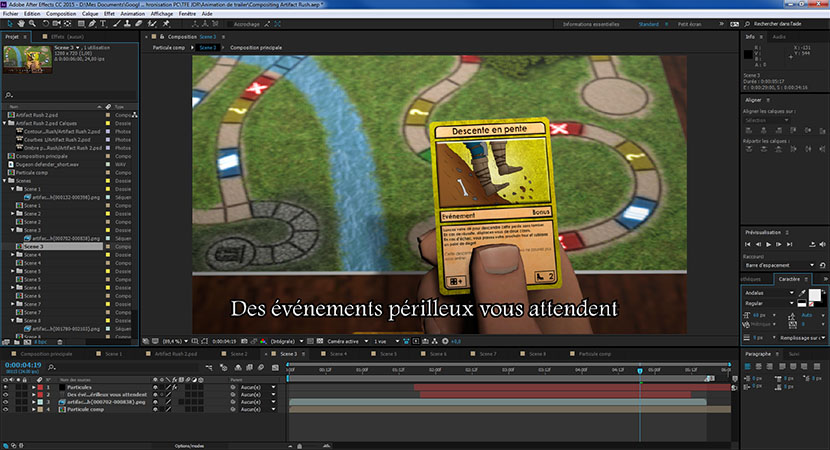This screenshot has height=450, width=830.
Task: Open the Andalus font family dropdown
Action: pyautogui.click(x=769, y=293)
